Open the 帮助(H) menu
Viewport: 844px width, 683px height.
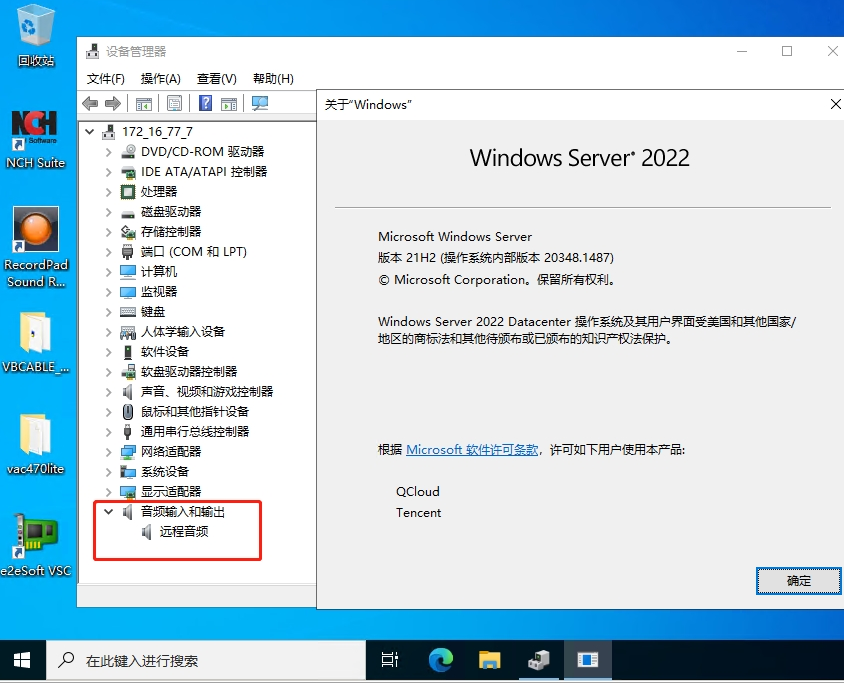click(x=273, y=79)
